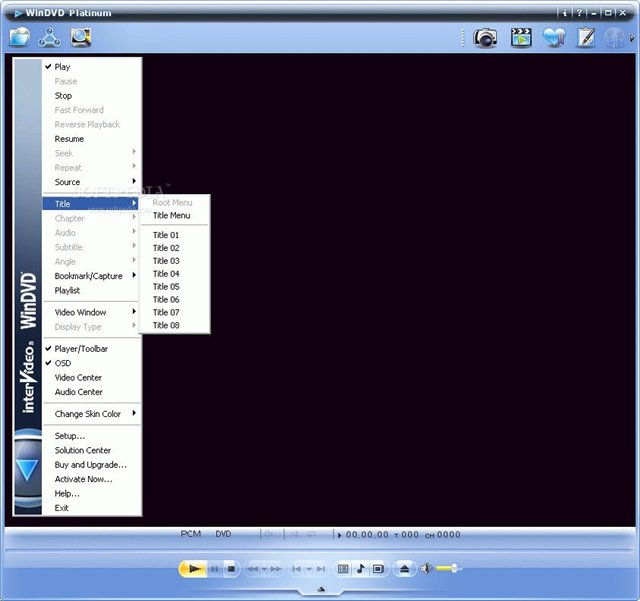
Task: Click the info button in title bar
Action: coord(564,13)
